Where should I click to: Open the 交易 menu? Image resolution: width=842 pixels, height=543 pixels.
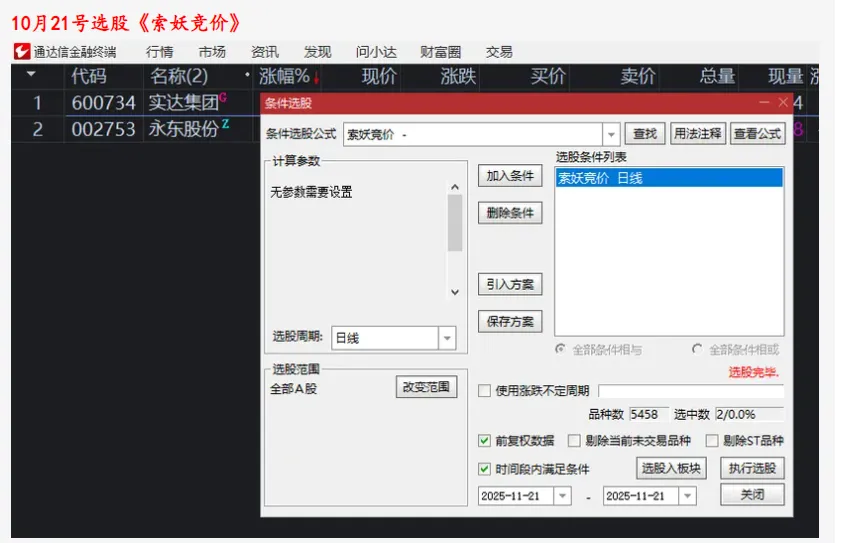[499, 52]
